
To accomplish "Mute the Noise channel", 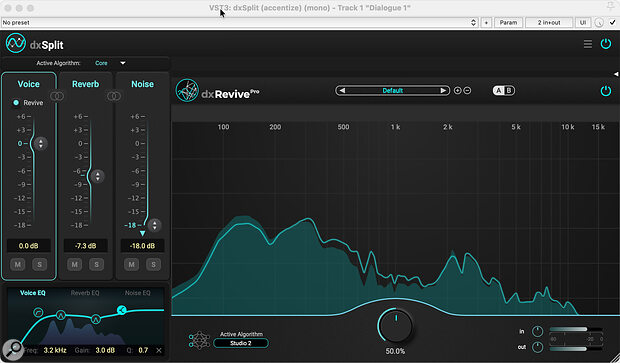I will coord(131,264).
